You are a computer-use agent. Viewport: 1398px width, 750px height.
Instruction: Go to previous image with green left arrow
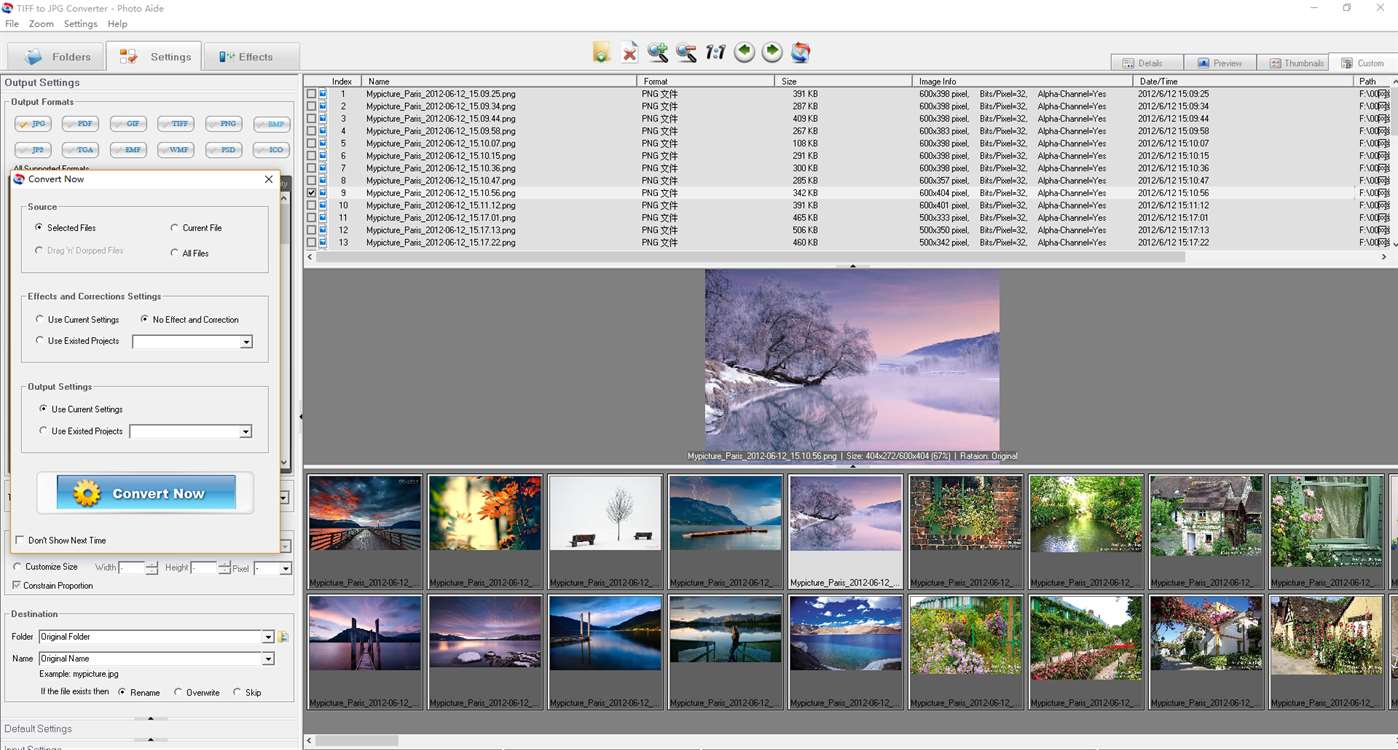click(x=744, y=52)
